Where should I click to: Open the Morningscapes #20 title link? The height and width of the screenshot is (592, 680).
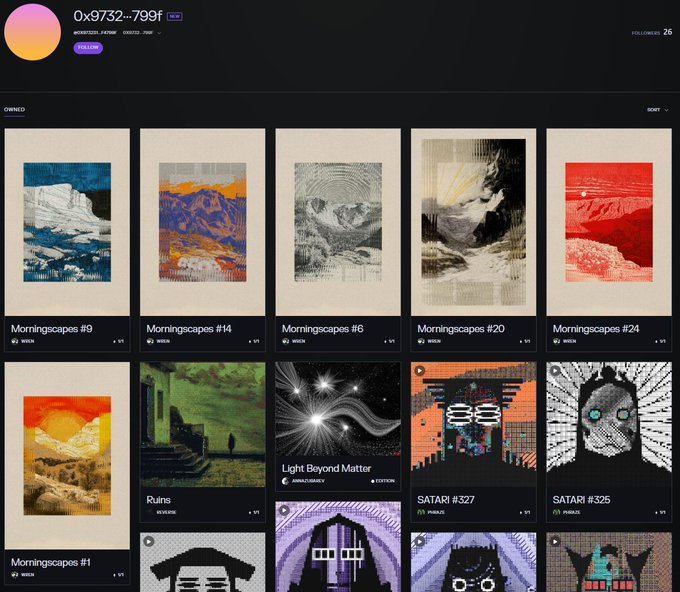coord(461,329)
